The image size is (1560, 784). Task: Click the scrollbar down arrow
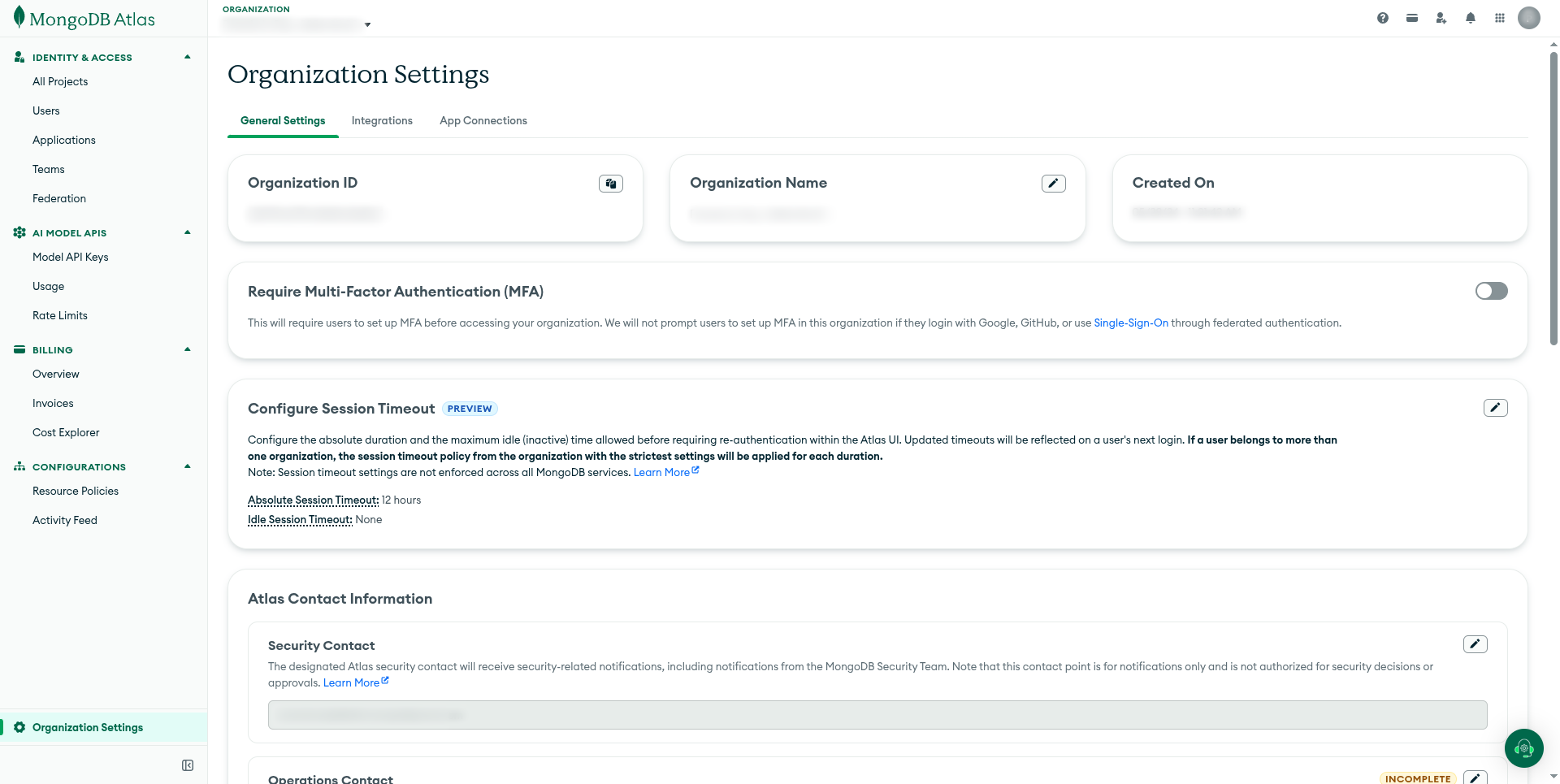[1553, 777]
